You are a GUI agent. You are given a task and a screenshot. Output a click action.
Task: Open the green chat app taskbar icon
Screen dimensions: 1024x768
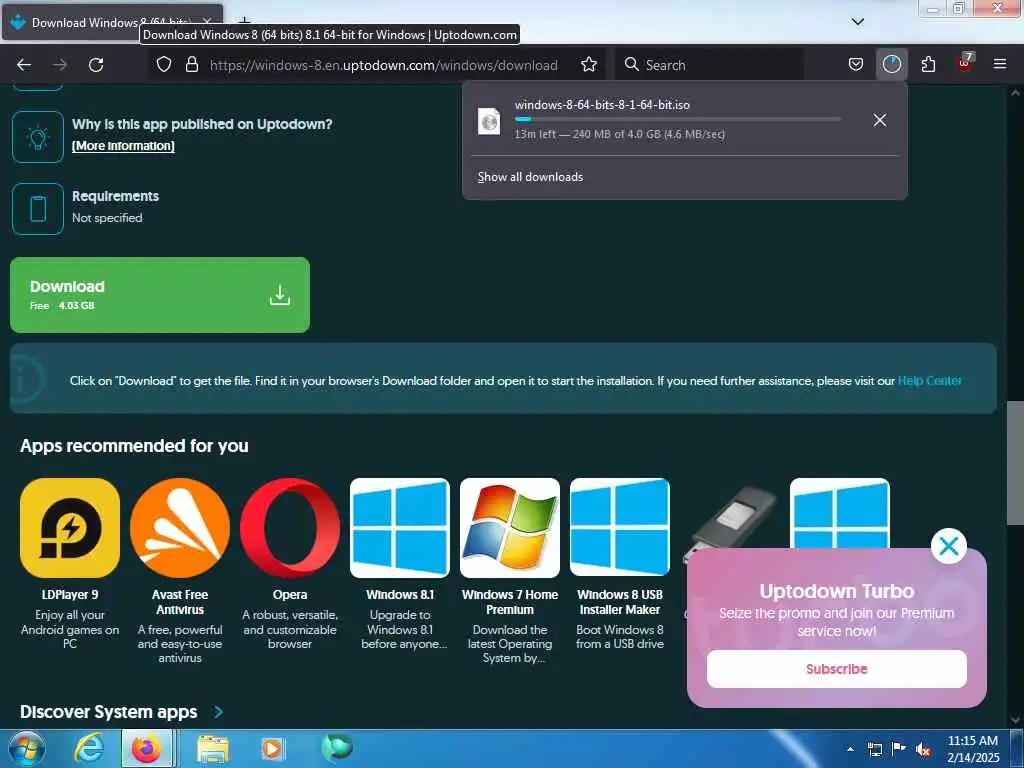point(337,748)
